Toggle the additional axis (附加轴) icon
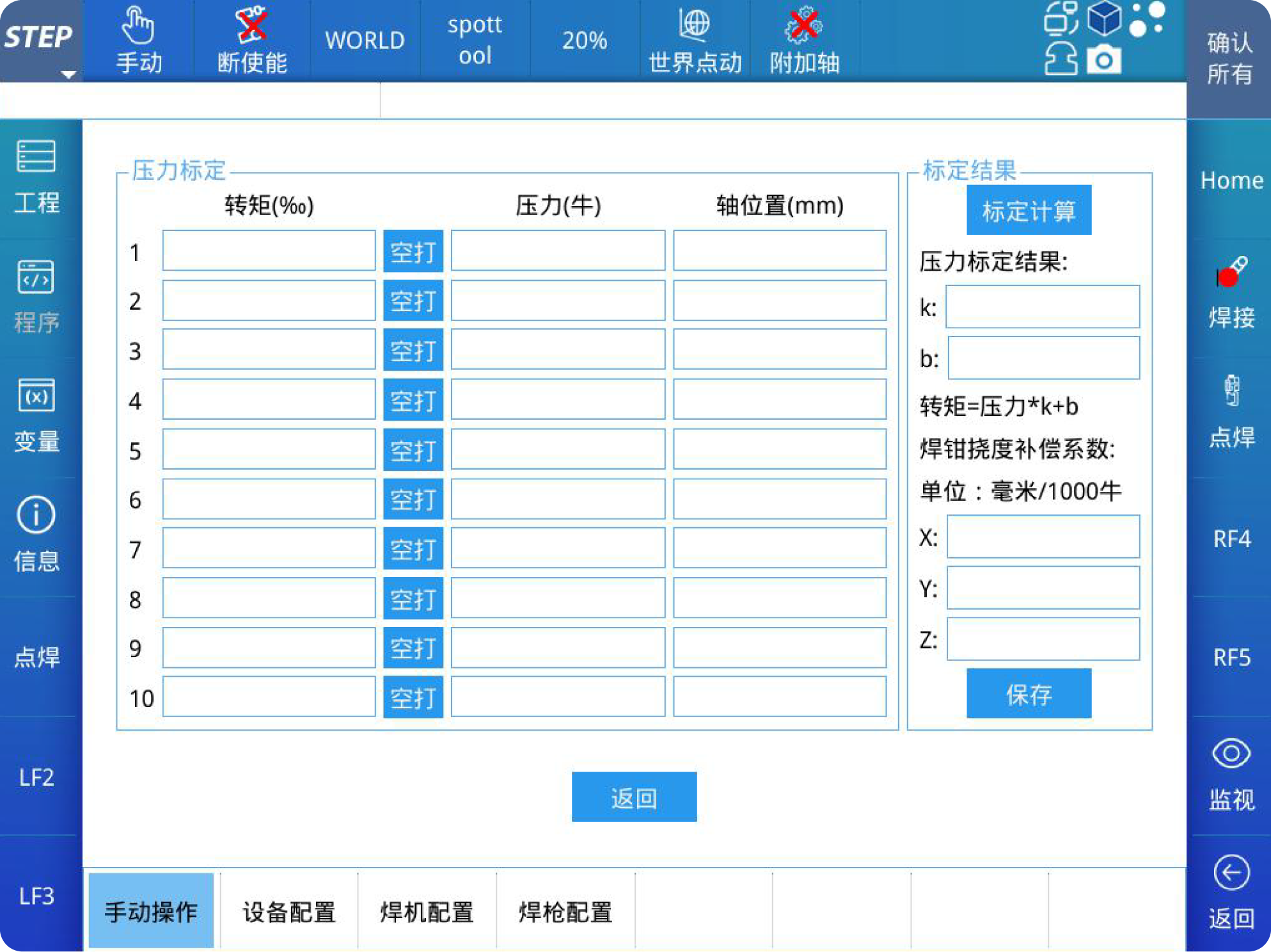The width and height of the screenshot is (1271, 952). [804, 24]
